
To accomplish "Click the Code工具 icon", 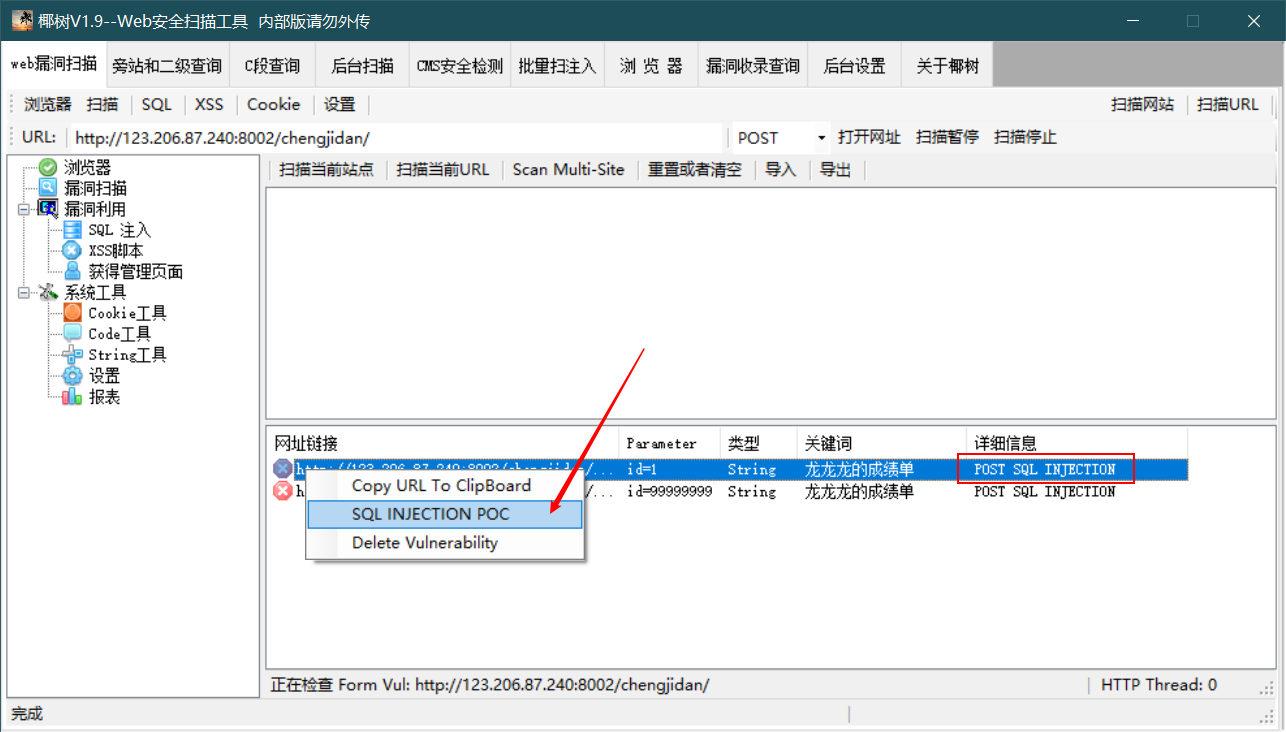I will pos(72,334).
